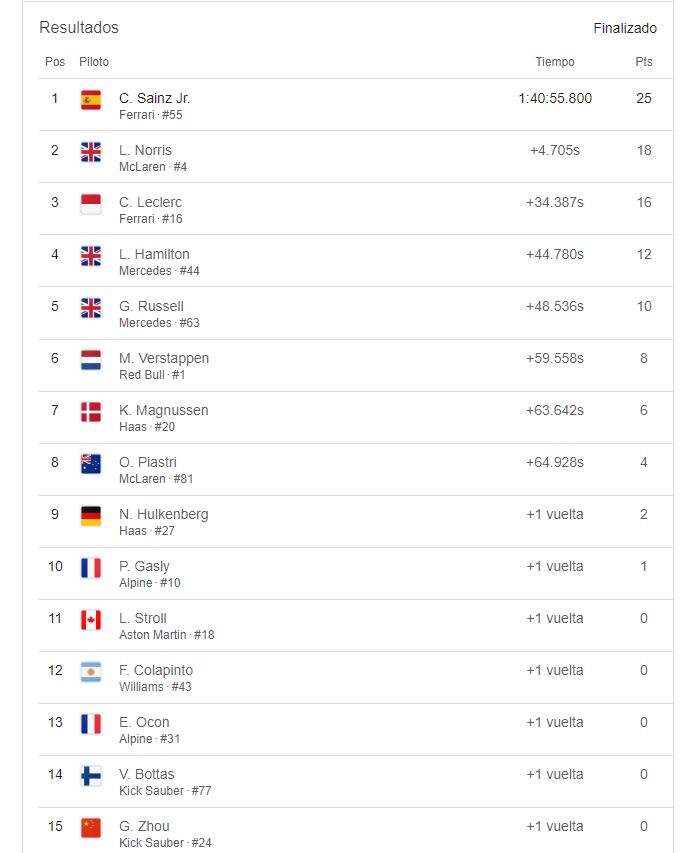Click the German flag beside N. Hulkenberg
693x853 pixels.
coord(91,516)
